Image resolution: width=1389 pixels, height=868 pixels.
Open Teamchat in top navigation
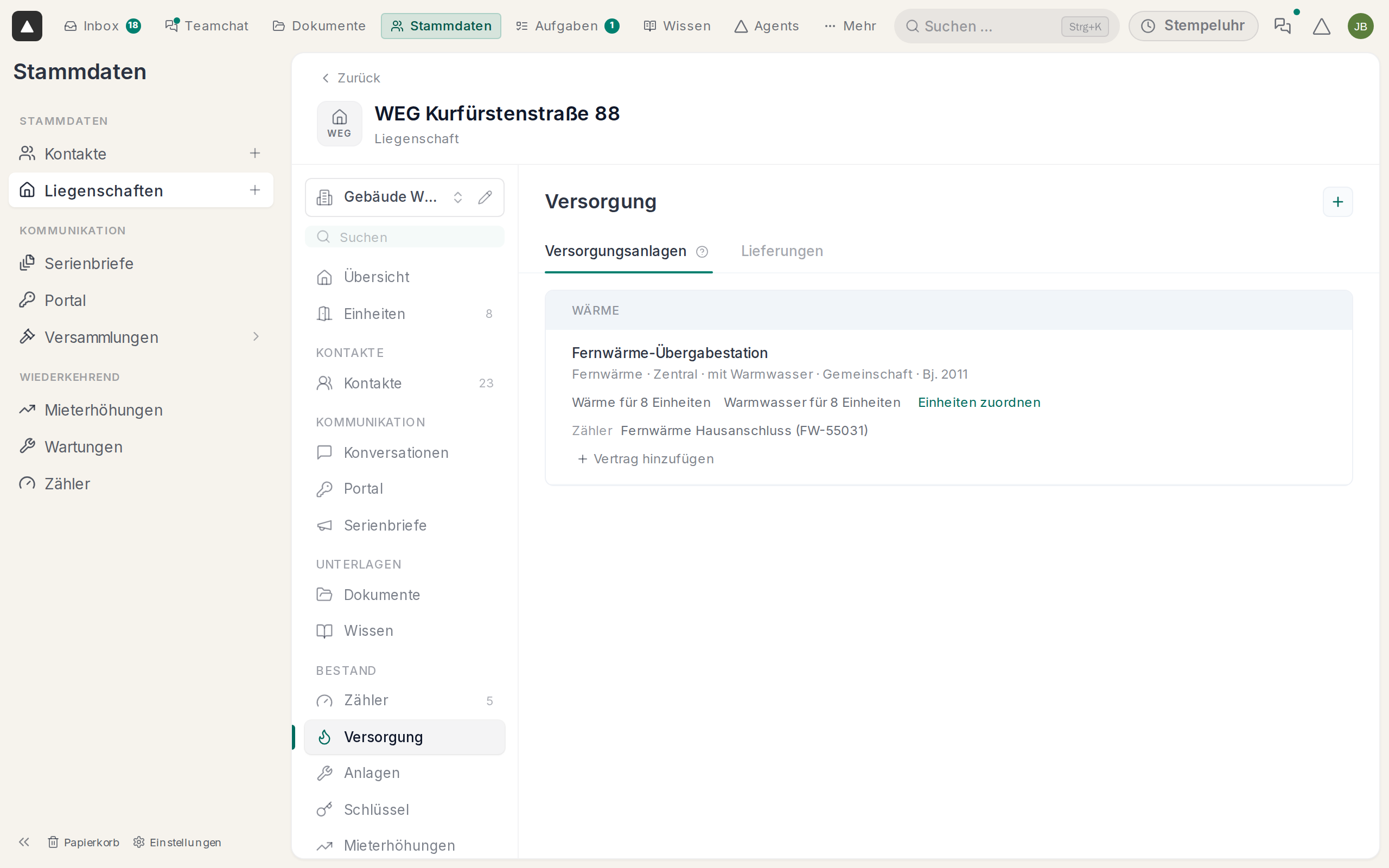(x=207, y=26)
